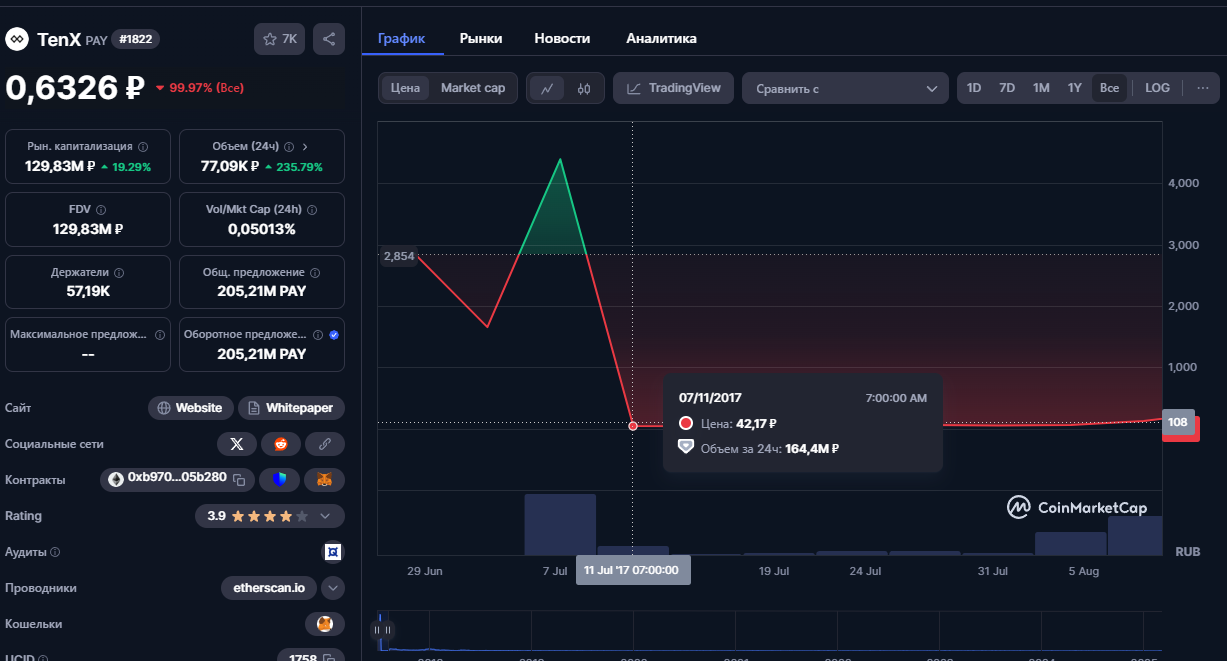Image resolution: width=1227 pixels, height=661 pixels.
Task: Click the 11 Jul price data point
Action: tap(633, 426)
